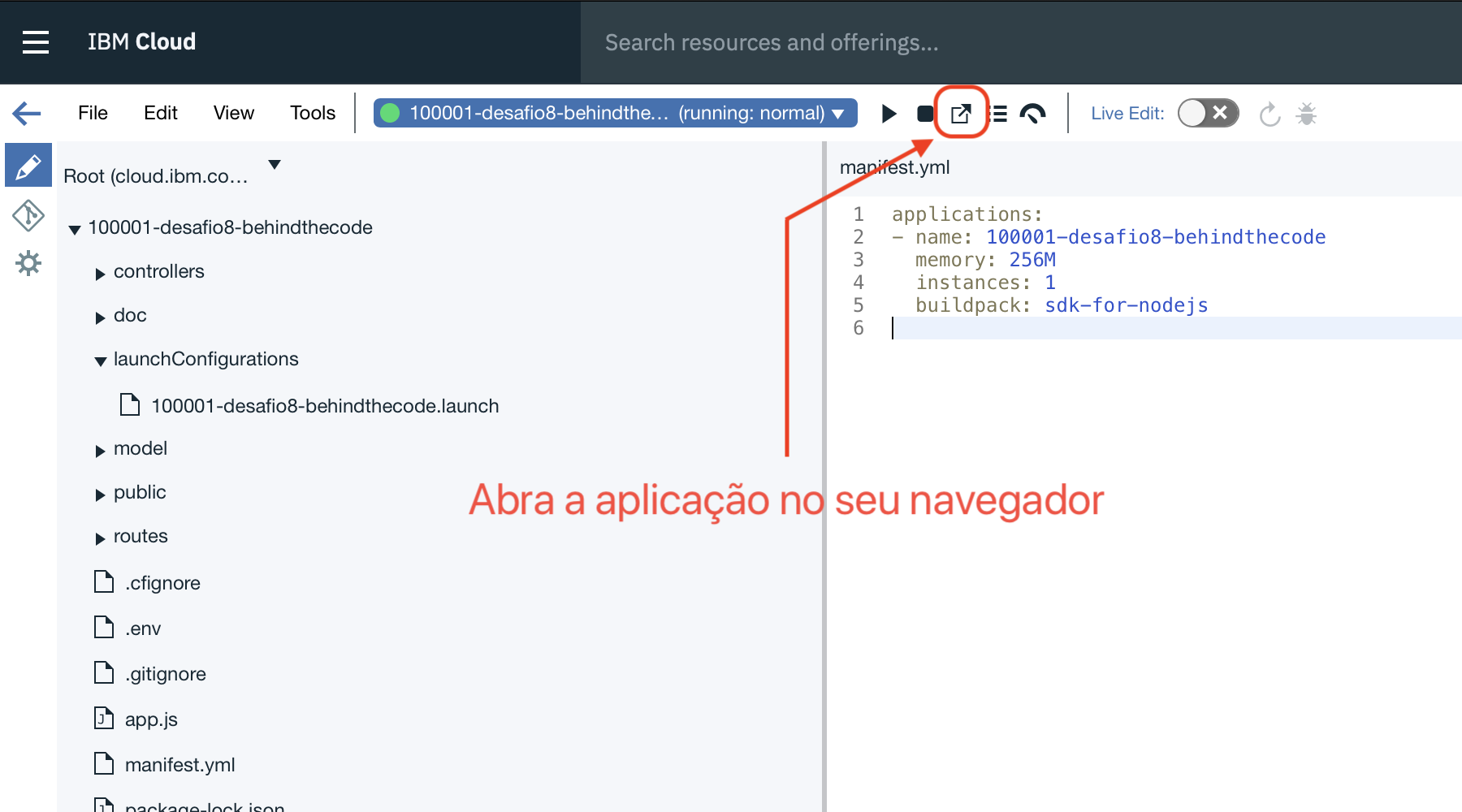Click the 'instances: 1' line

[986, 283]
